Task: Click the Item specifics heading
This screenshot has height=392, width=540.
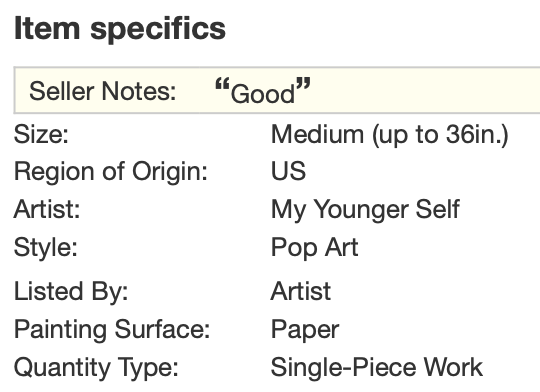Action: point(120,30)
